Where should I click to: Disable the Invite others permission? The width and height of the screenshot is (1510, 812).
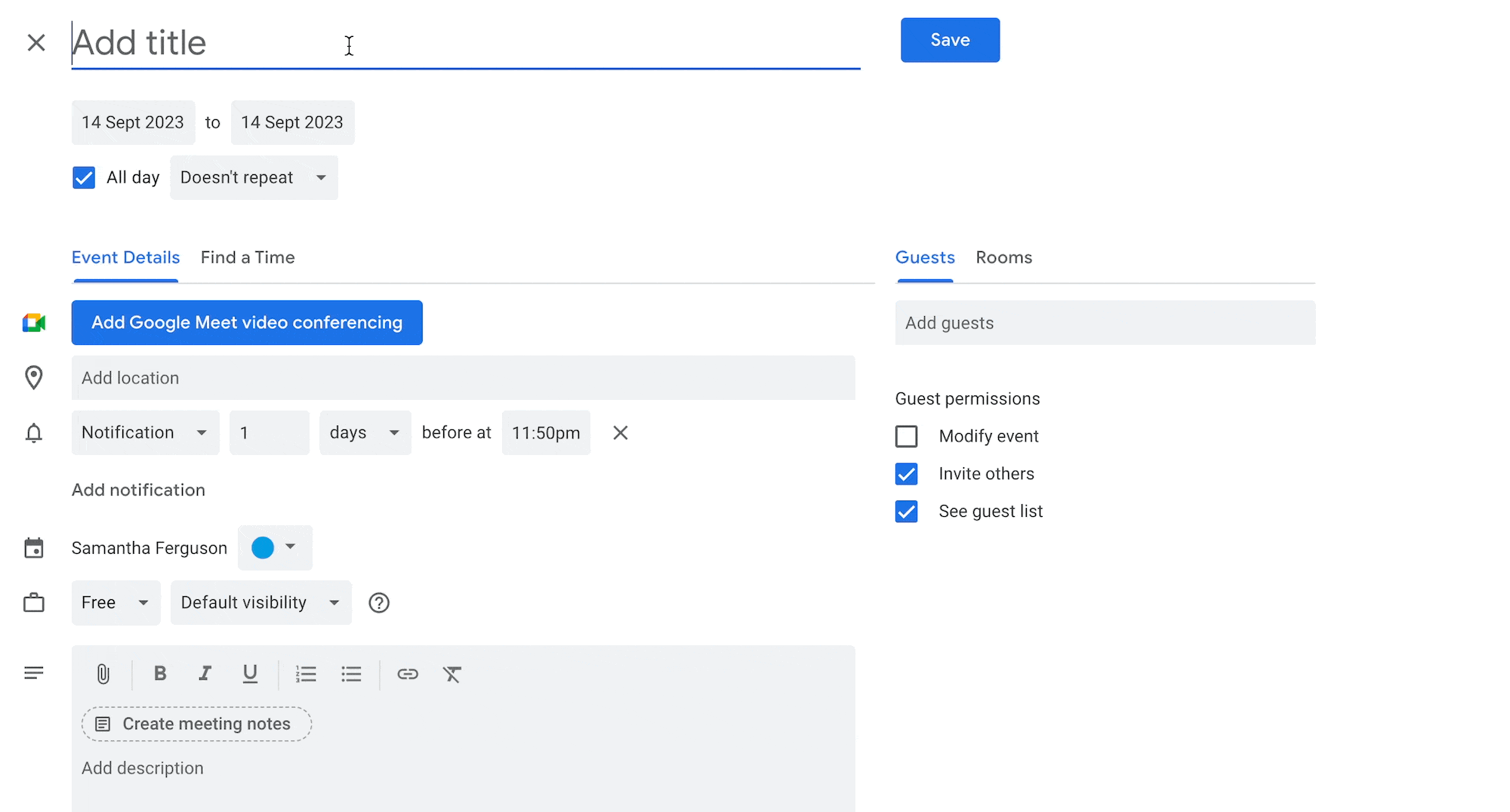coord(906,474)
